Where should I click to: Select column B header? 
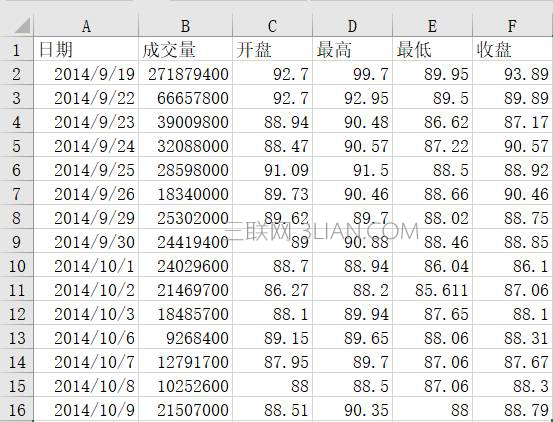coord(186,26)
